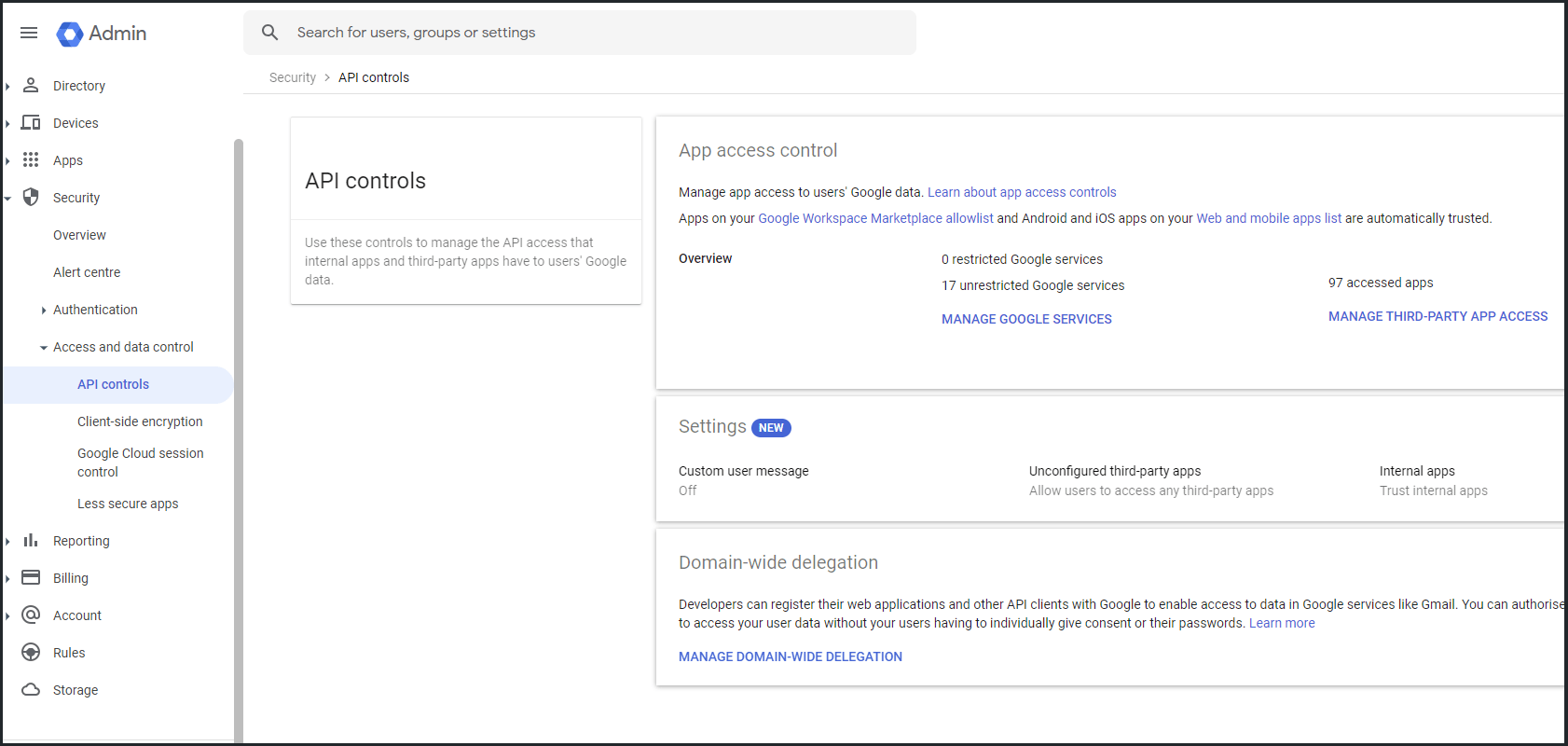This screenshot has height=746, width=1568.
Task: Expand the Reporting section arrow
Action: (7, 542)
